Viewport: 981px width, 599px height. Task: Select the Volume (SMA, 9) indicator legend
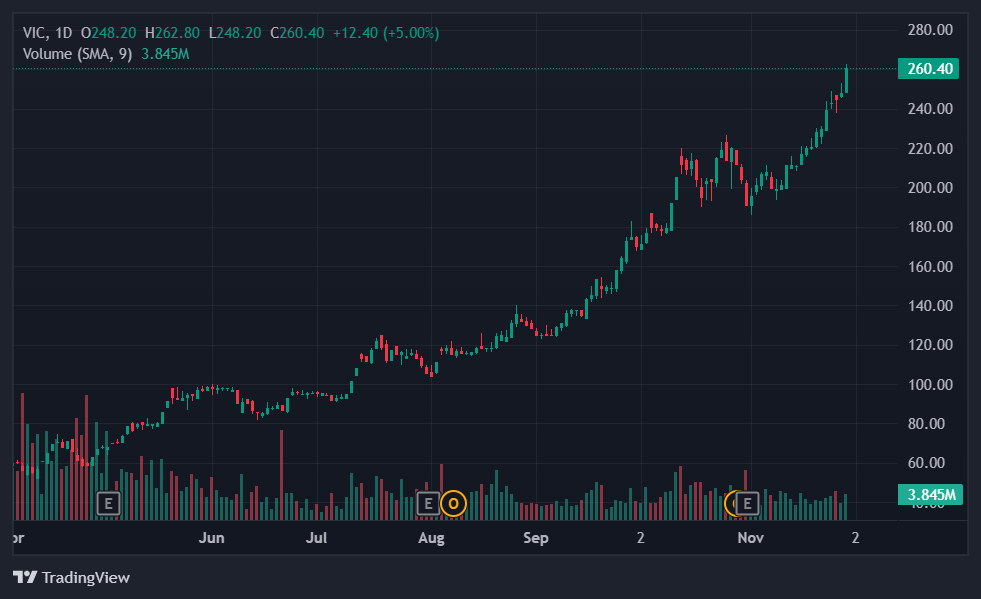(78, 53)
